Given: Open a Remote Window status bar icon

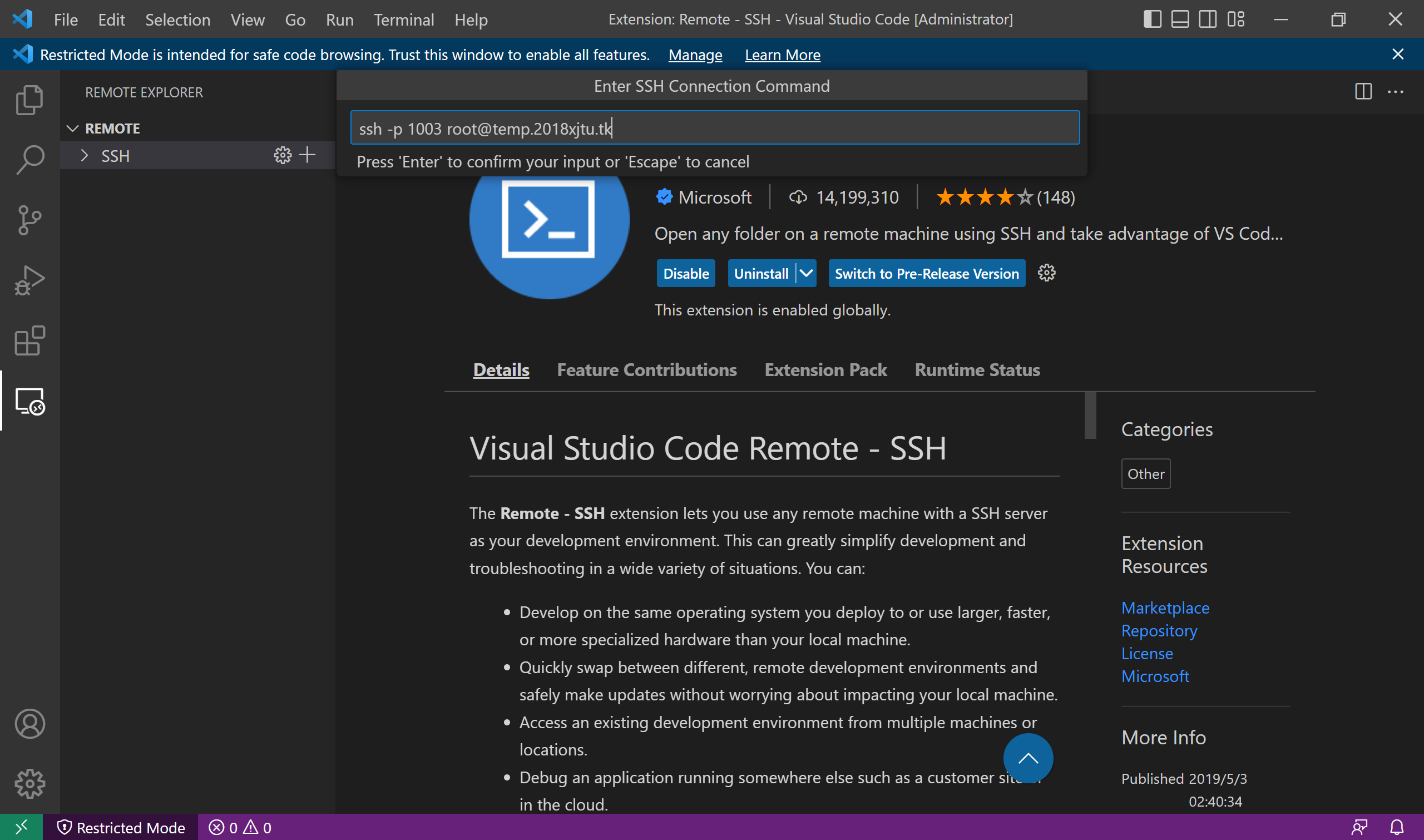Looking at the screenshot, I should click(21, 828).
